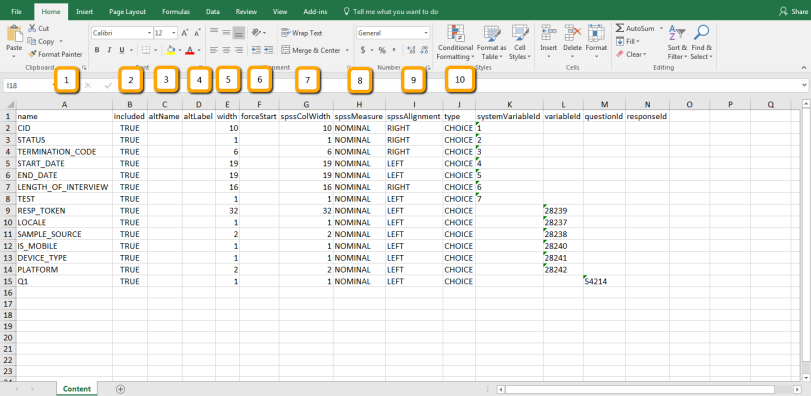Expand the Fill dropdown in Editing
Viewport: 811px width, 396px height.
point(638,41)
